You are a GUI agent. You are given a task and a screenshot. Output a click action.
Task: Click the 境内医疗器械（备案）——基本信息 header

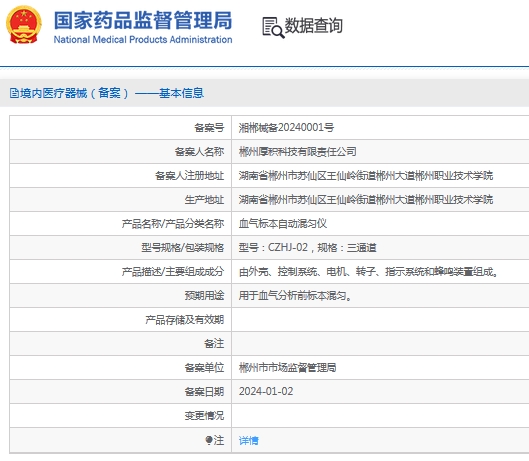(107, 93)
